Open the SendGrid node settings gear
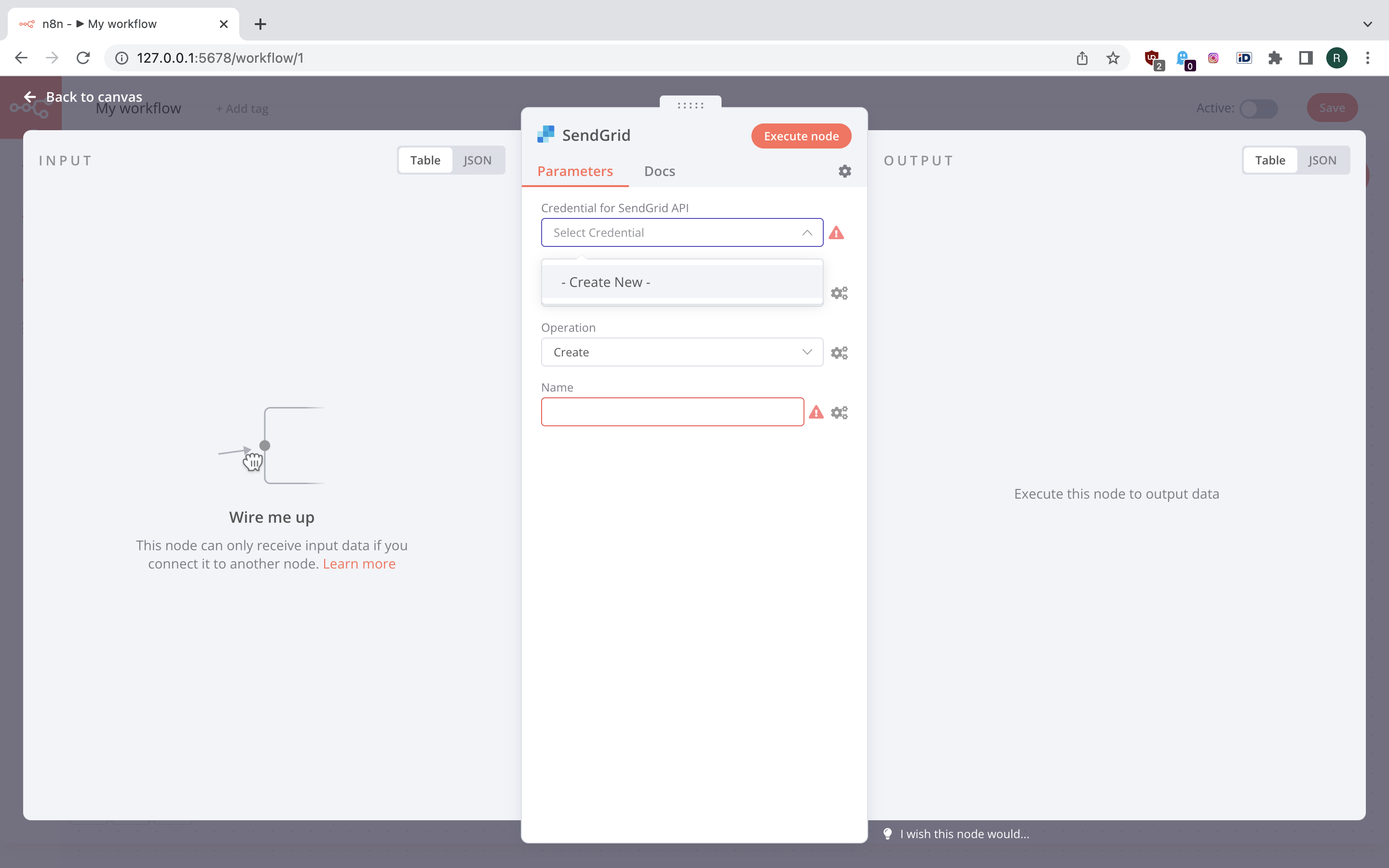The height and width of the screenshot is (868, 1389). pyautogui.click(x=844, y=171)
